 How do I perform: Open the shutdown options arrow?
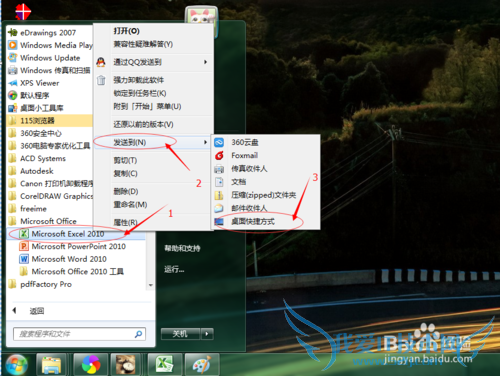point(207,334)
